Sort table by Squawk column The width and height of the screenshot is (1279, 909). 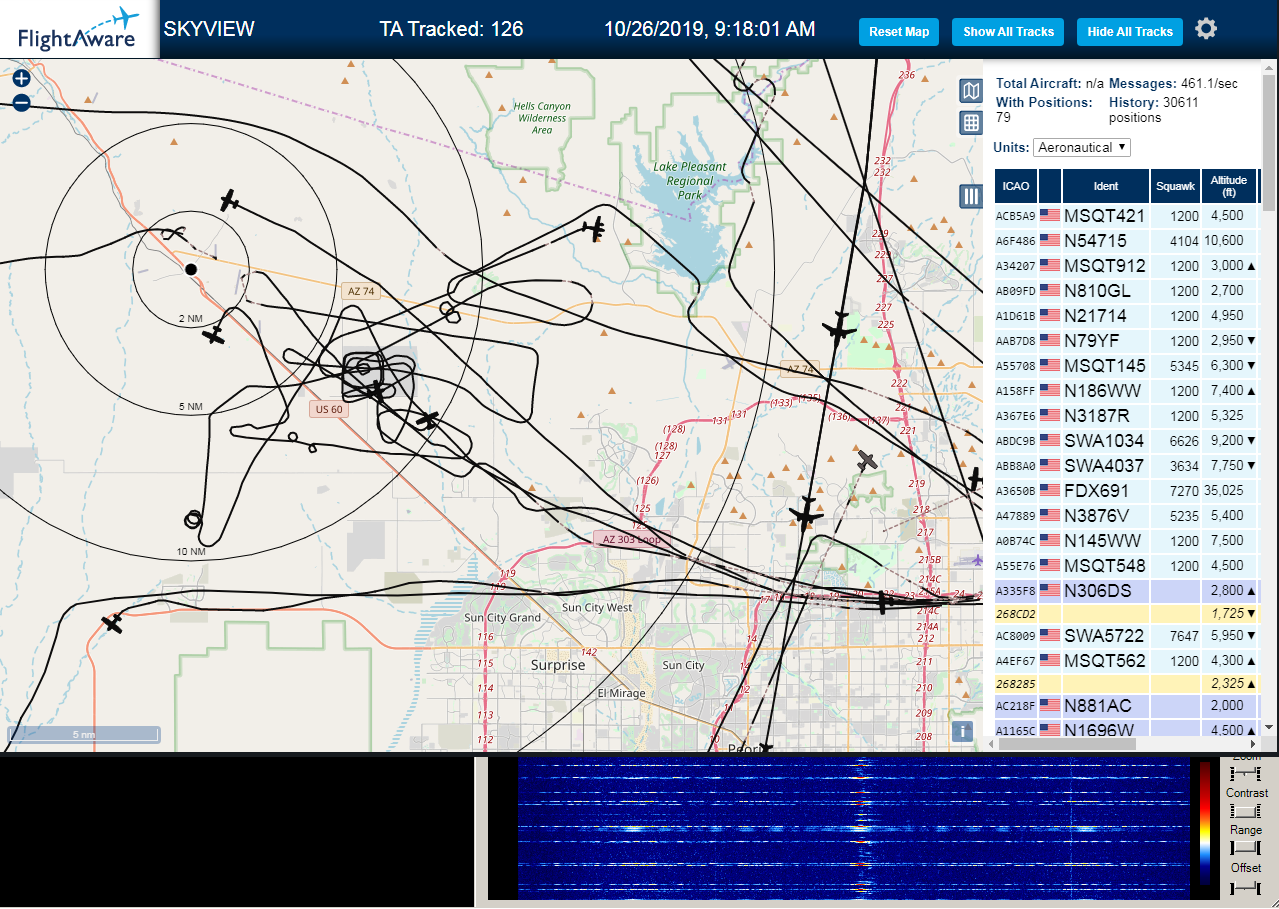click(x=1175, y=186)
